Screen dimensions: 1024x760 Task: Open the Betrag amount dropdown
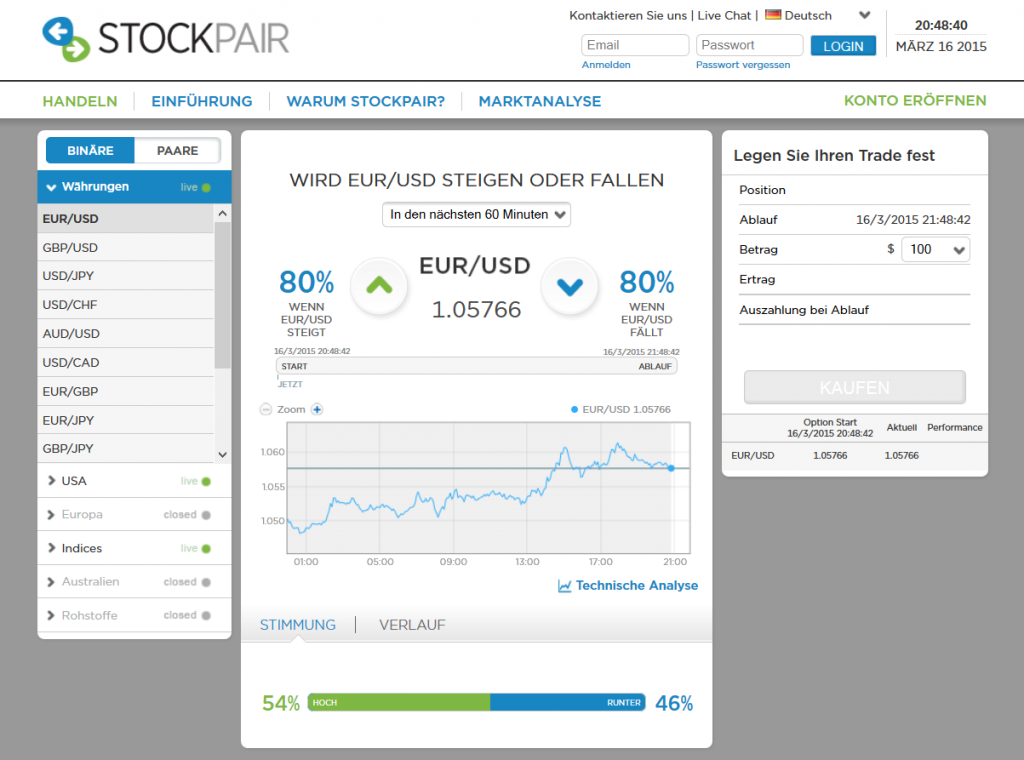click(935, 250)
